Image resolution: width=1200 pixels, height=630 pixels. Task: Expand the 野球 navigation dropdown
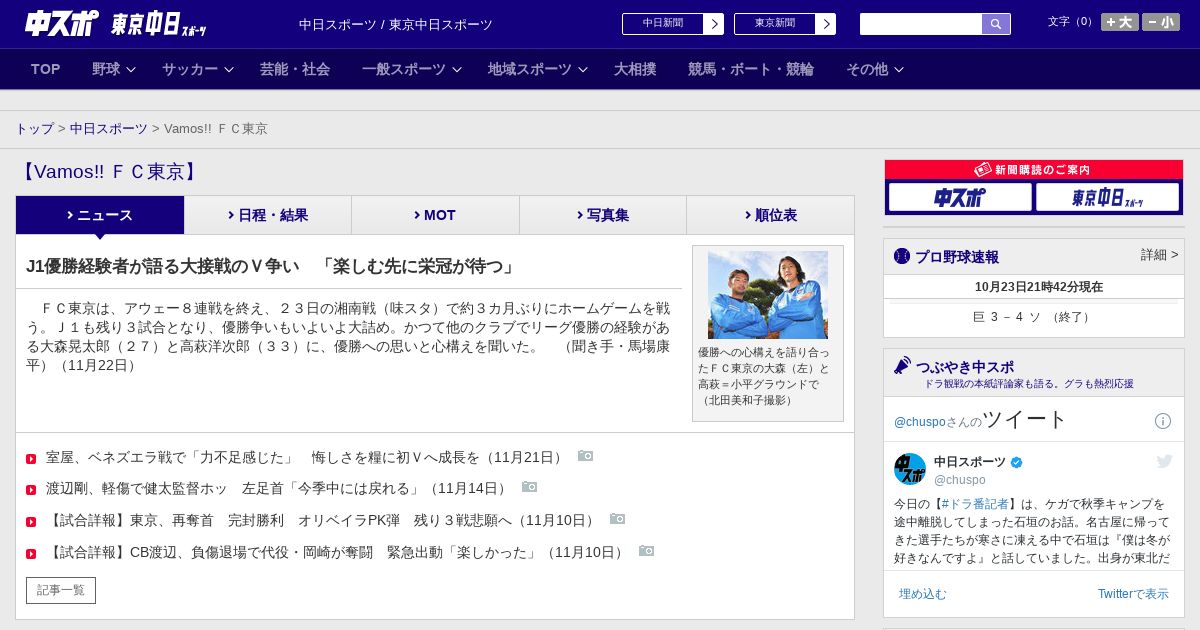point(114,69)
